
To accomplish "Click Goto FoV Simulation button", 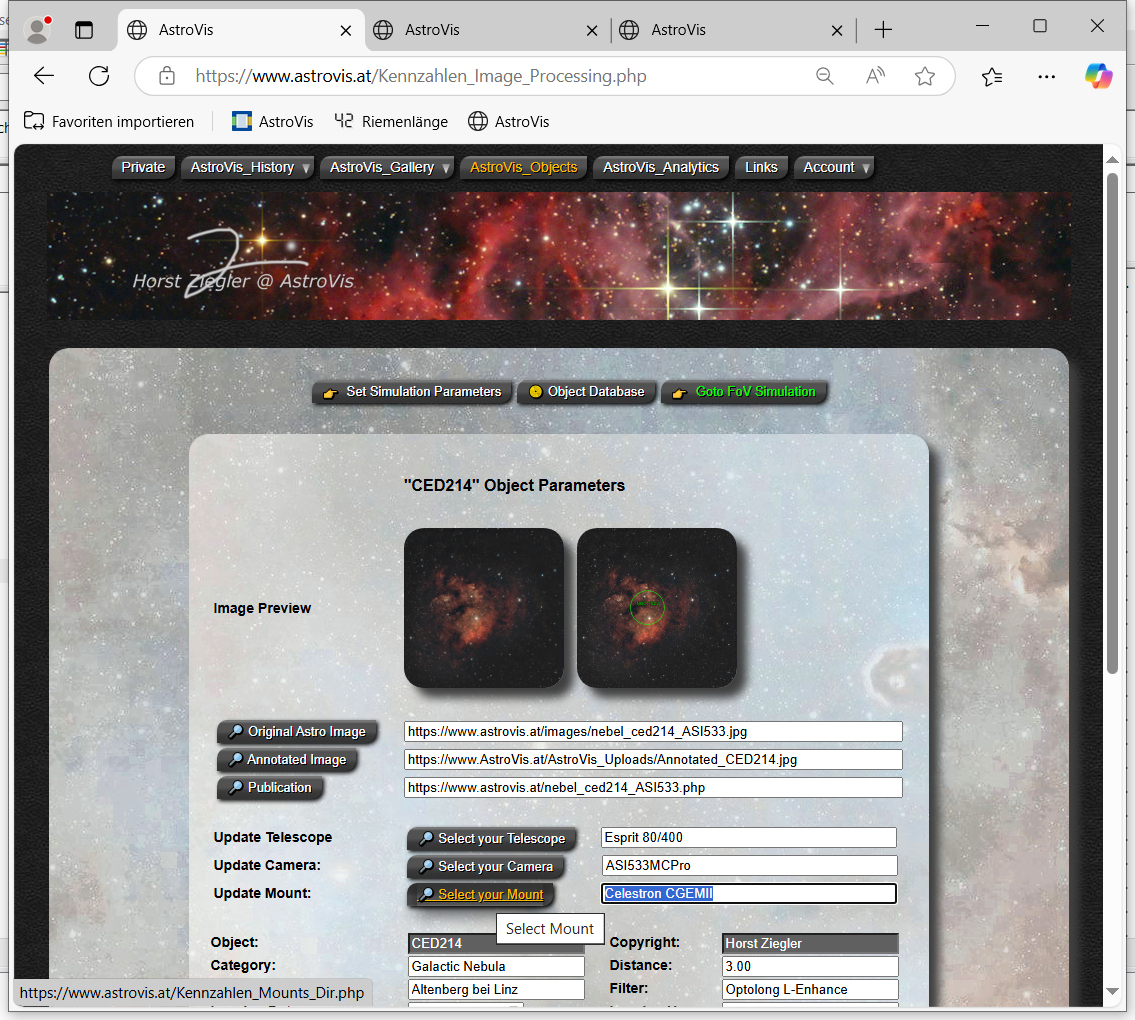I will tap(744, 392).
